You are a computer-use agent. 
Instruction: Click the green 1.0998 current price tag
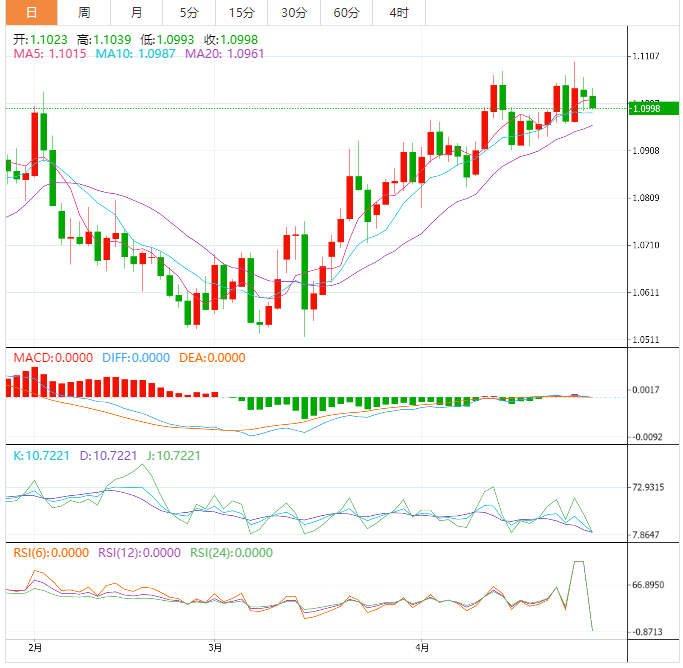[650, 108]
